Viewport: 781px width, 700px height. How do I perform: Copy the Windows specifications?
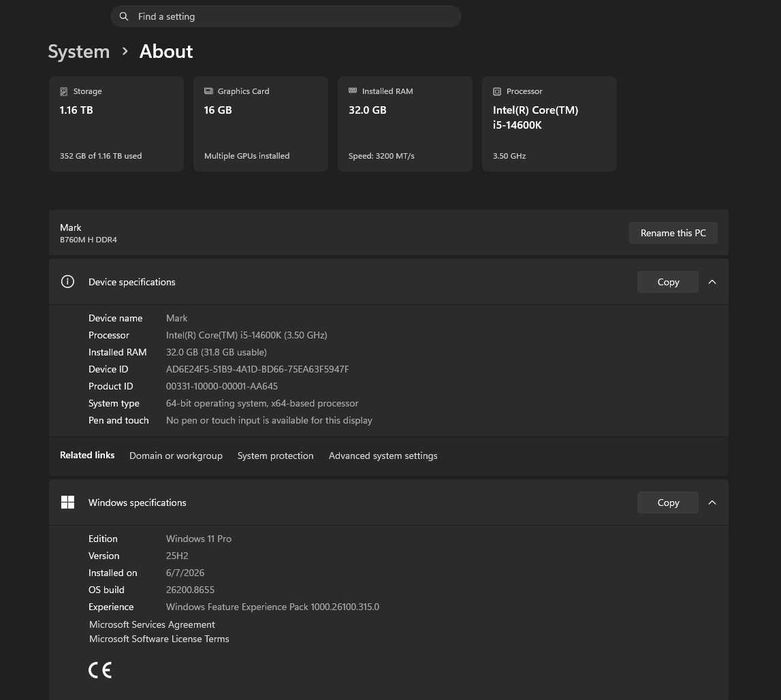click(668, 503)
